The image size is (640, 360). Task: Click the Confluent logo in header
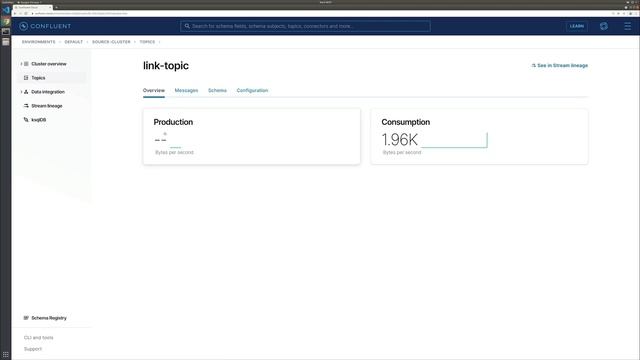click(x=45, y=26)
